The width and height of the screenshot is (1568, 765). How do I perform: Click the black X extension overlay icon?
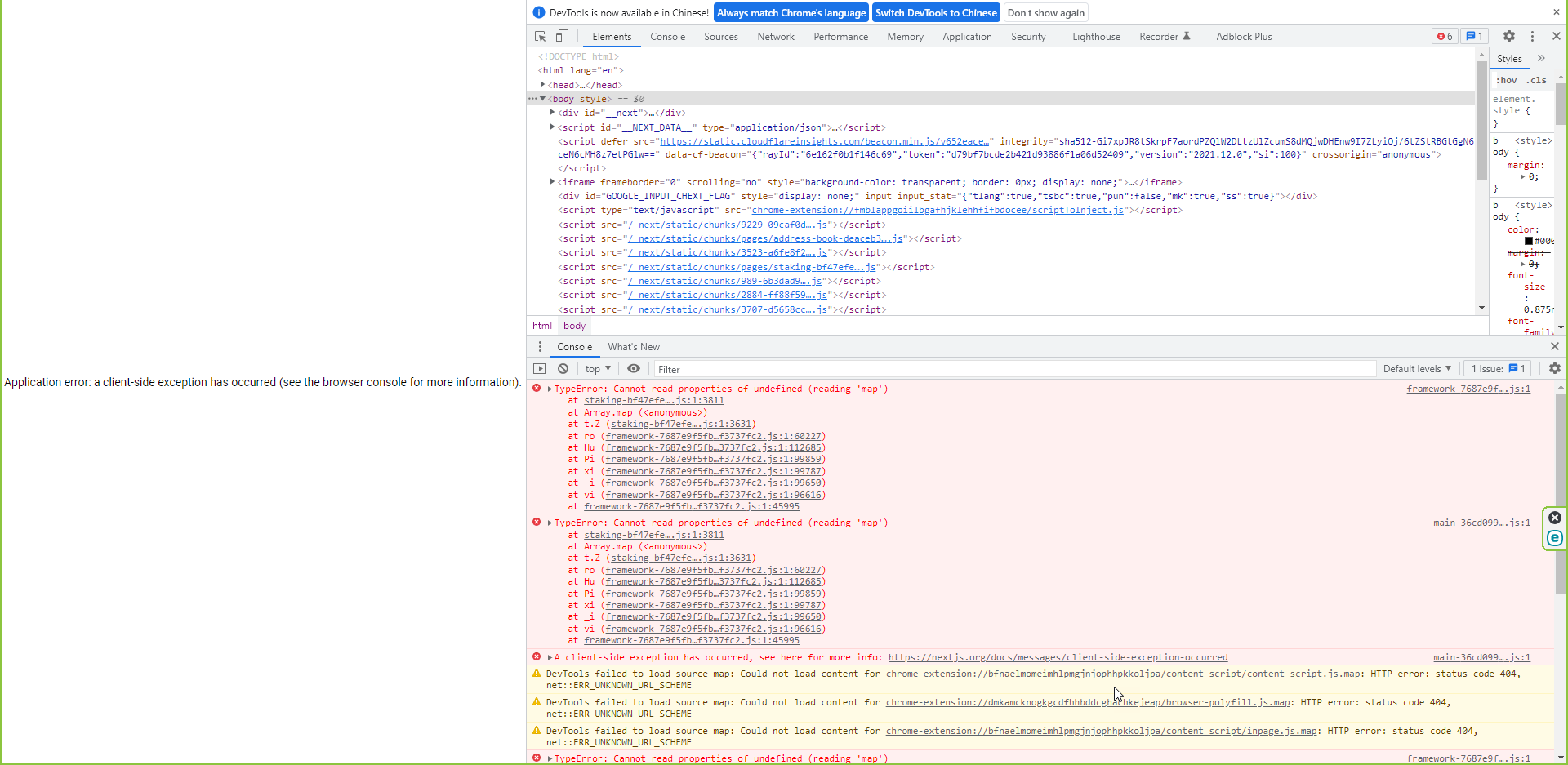coord(1555,518)
